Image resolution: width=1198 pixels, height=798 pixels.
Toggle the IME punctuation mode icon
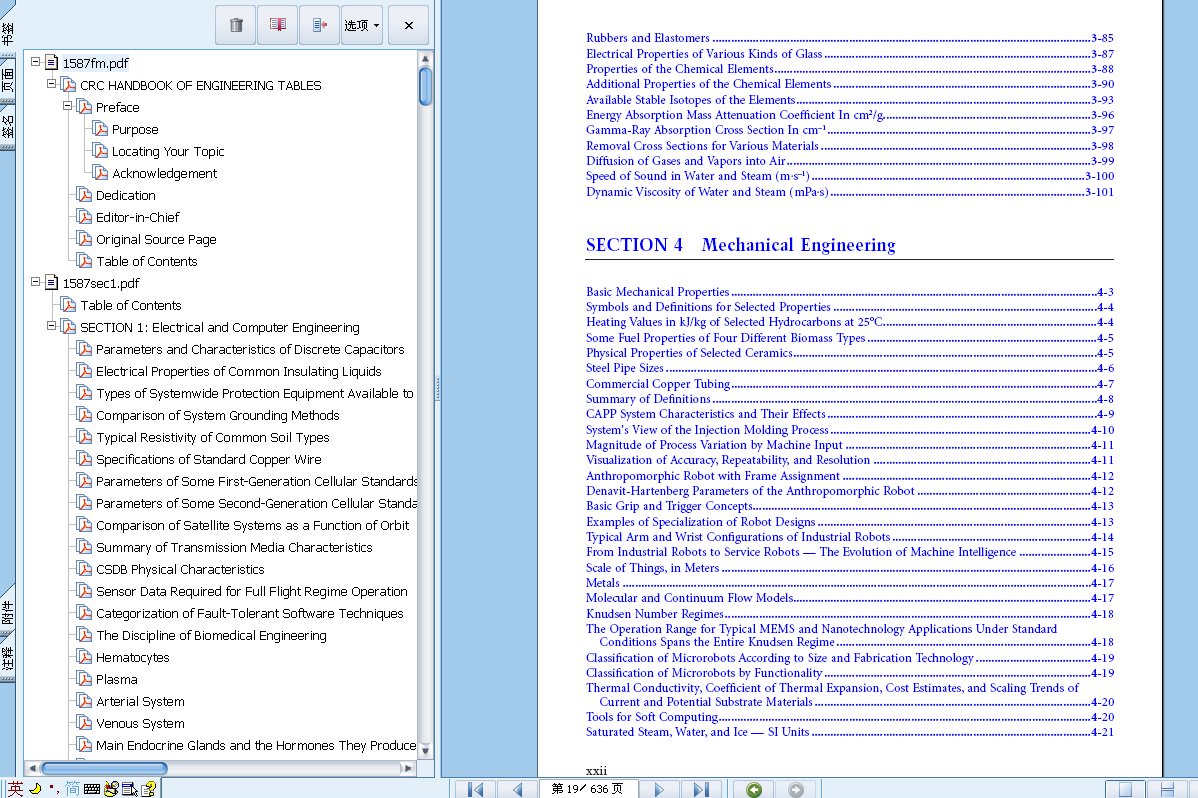click(x=53, y=788)
